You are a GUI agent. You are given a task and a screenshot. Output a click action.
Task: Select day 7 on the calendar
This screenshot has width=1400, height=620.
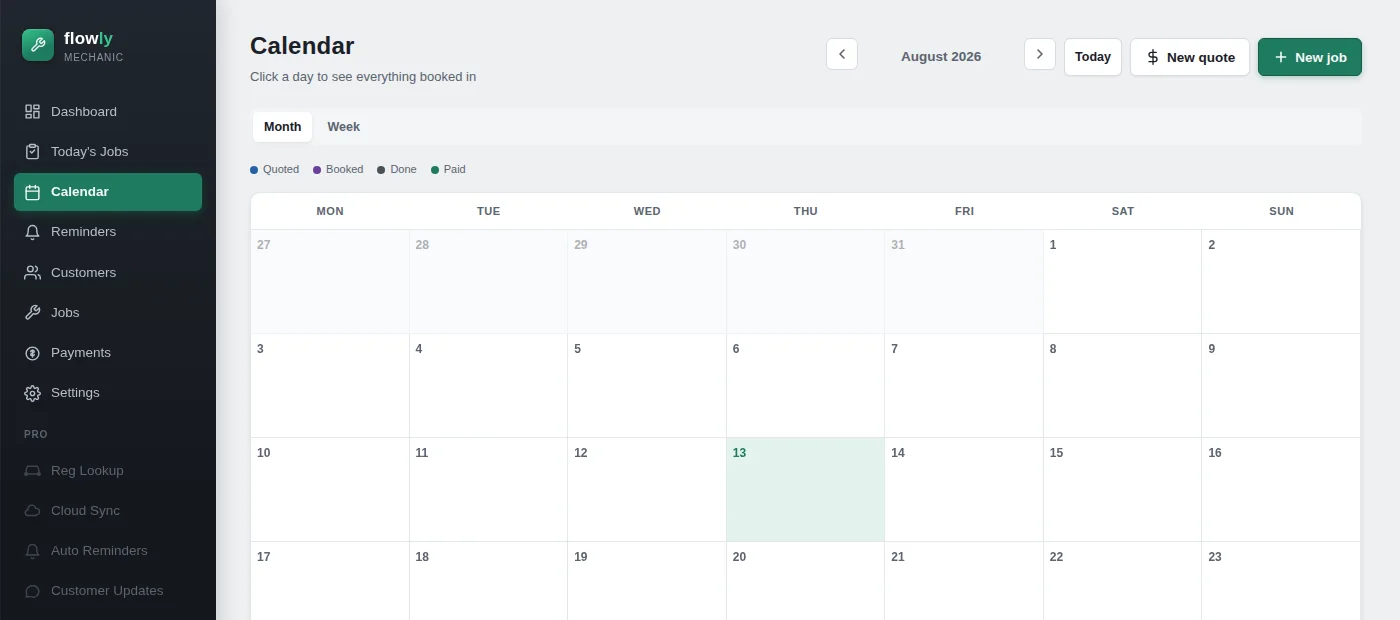pyautogui.click(x=964, y=385)
